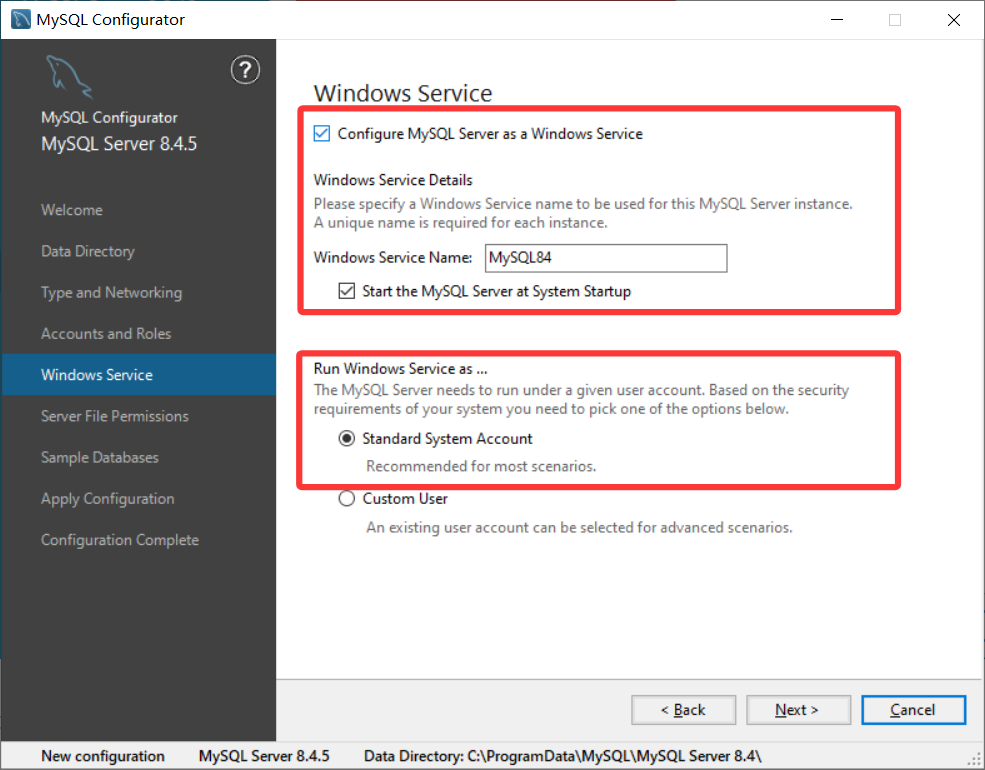
Task: Click 'Recommended for most scenarios.' text
Action: click(481, 467)
